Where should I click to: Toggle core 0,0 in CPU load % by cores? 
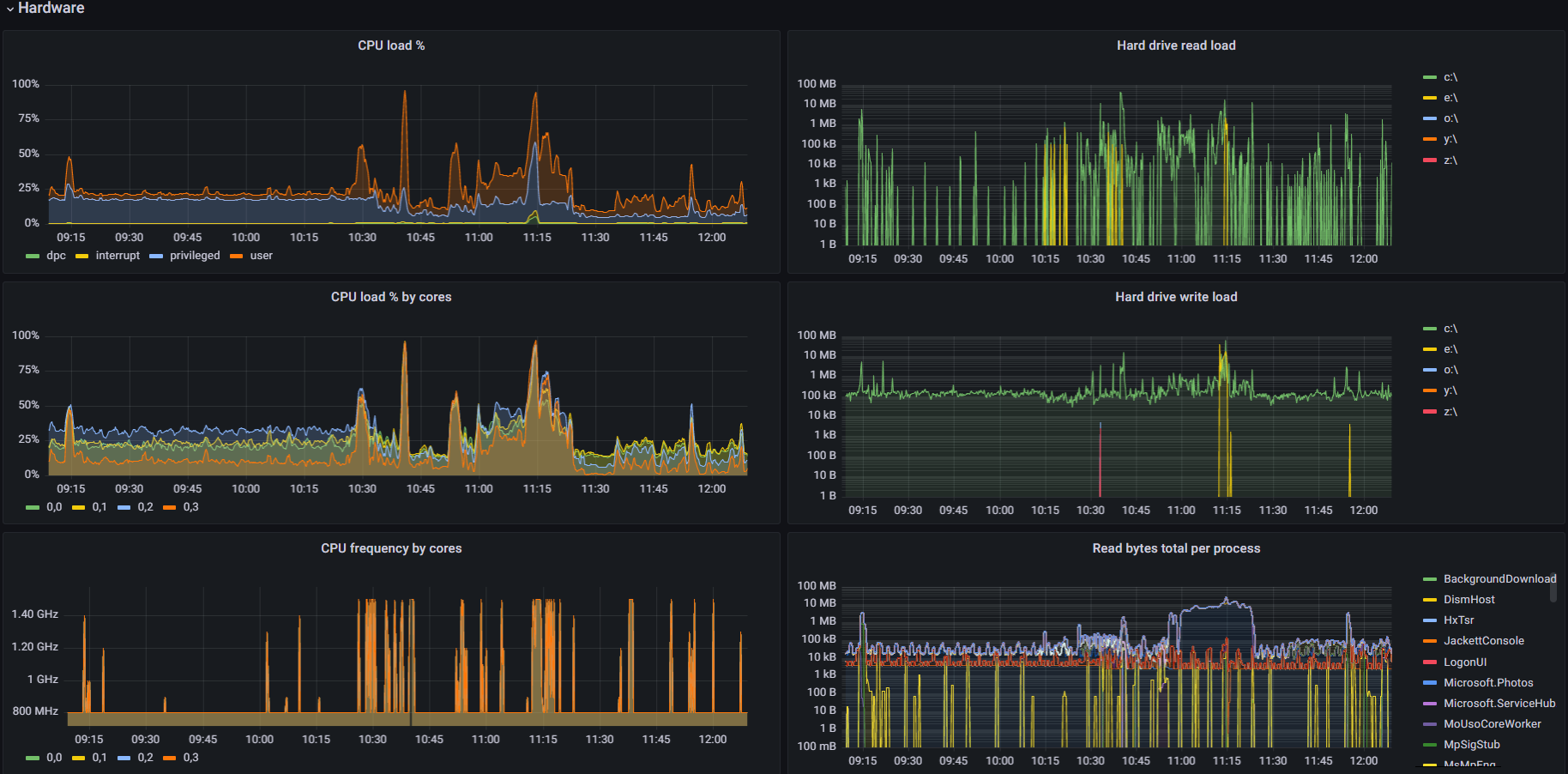click(x=54, y=507)
